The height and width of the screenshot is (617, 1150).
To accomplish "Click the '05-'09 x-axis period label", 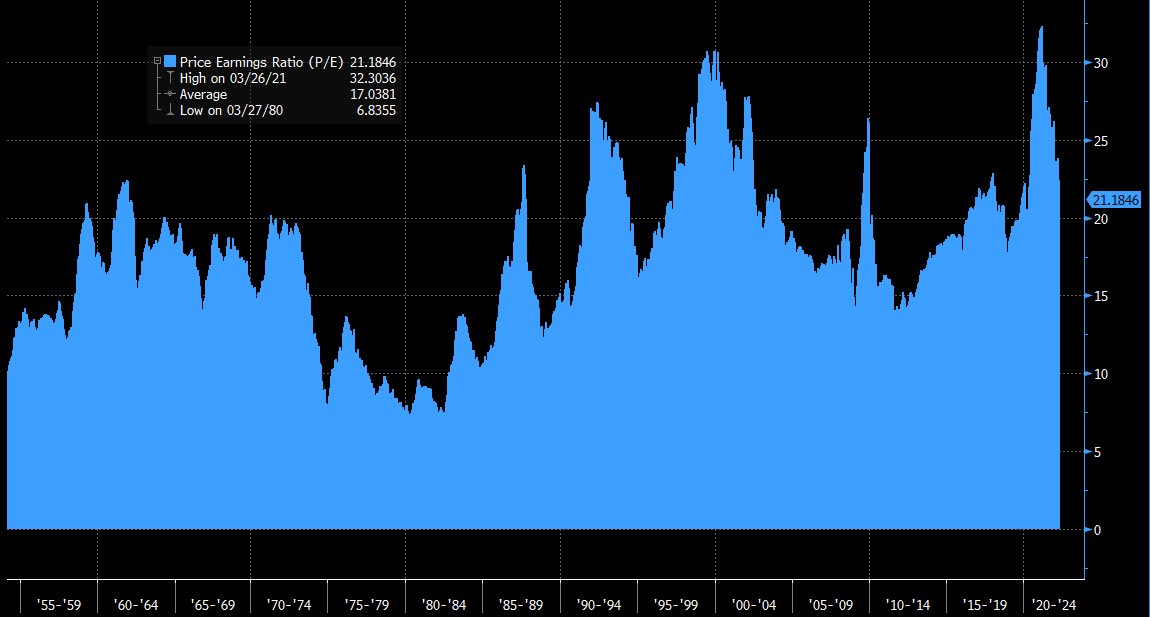I will coord(830,605).
